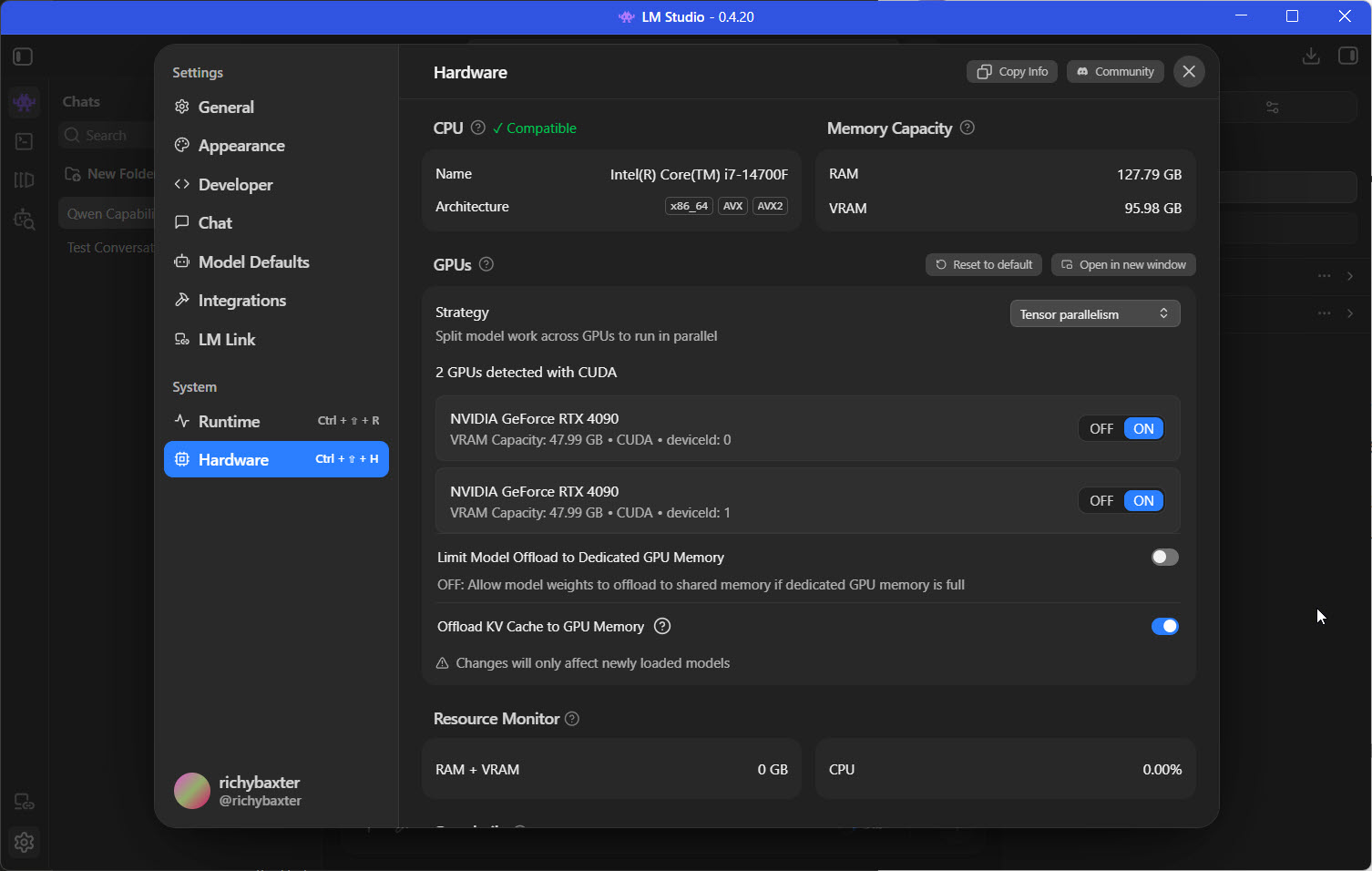Screen dimensions: 1372x871
Task: Open the Community link button
Action: tap(1115, 72)
